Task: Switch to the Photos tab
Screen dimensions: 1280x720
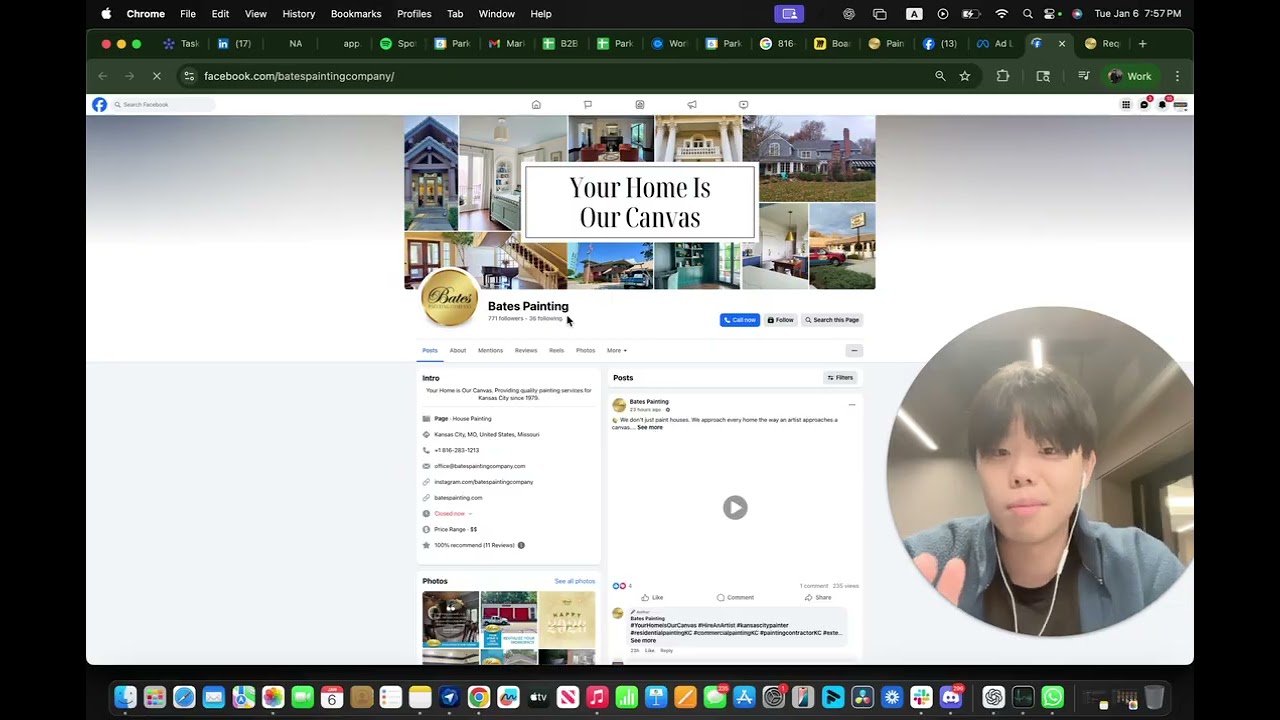Action: coord(585,350)
